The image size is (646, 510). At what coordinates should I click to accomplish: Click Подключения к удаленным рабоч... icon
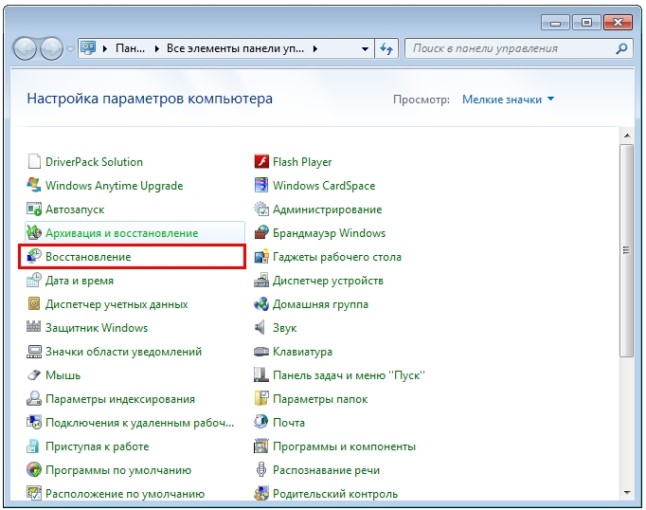pyautogui.click(x=34, y=422)
